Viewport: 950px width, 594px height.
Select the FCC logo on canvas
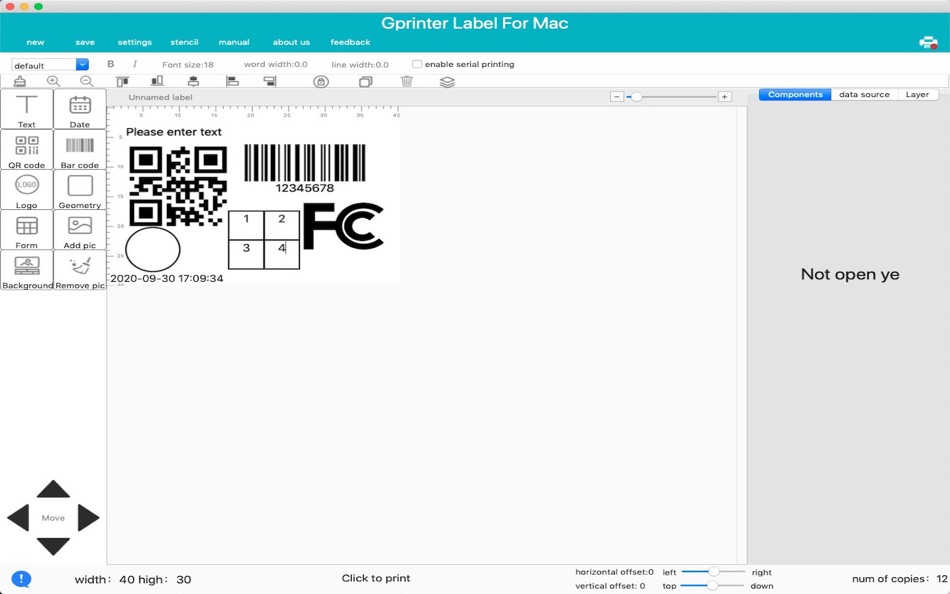tap(343, 226)
